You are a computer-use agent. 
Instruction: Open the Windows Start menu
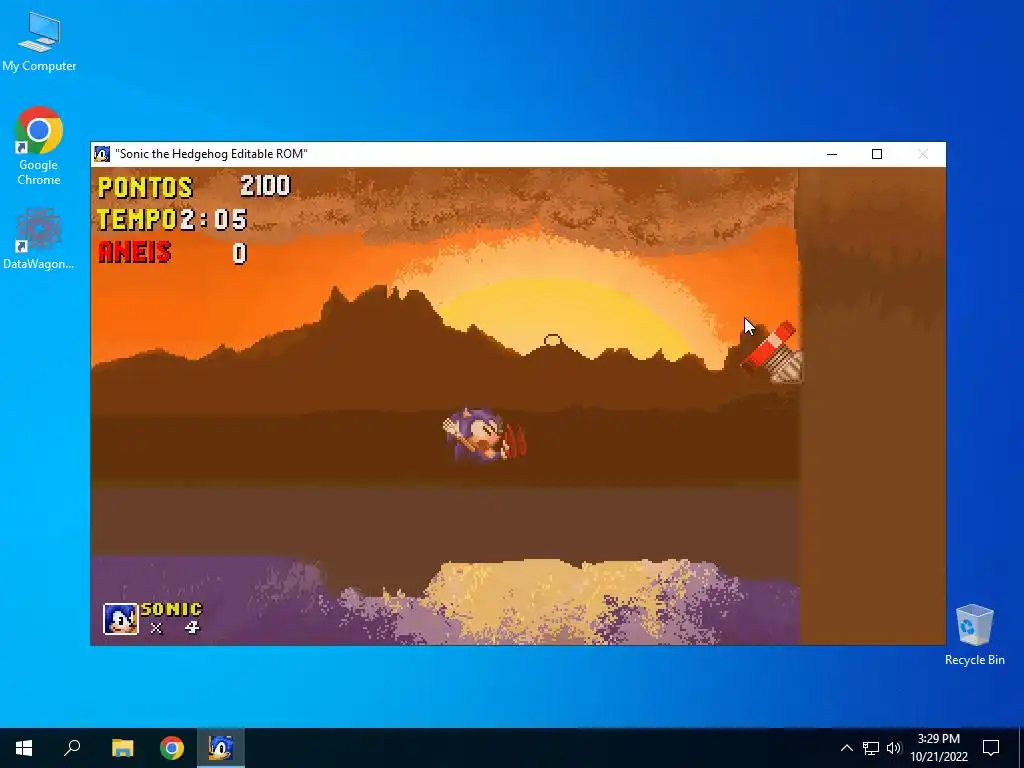[24, 748]
